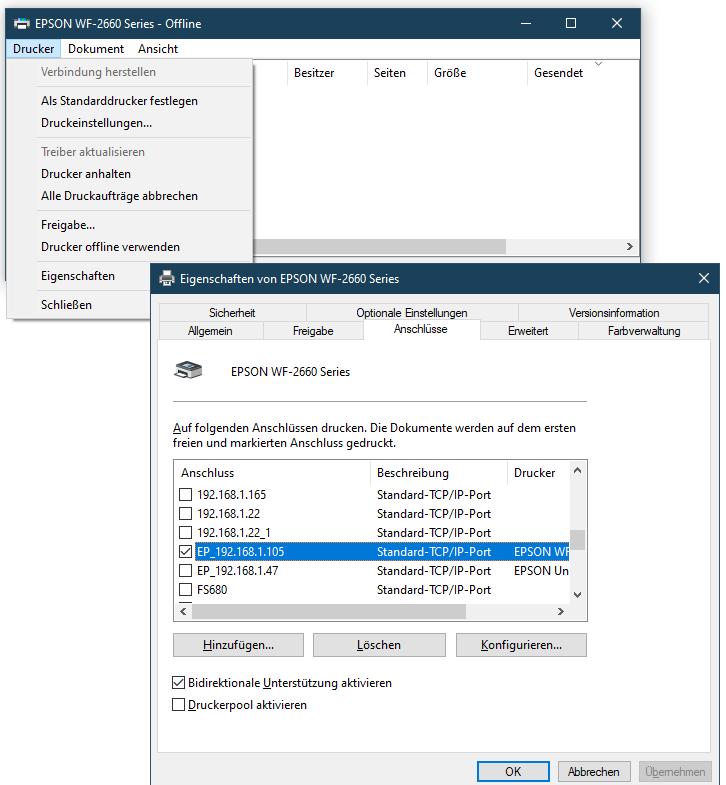The width and height of the screenshot is (726, 785).
Task: Toggle Drucker offline verwenden
Action: coord(110,247)
